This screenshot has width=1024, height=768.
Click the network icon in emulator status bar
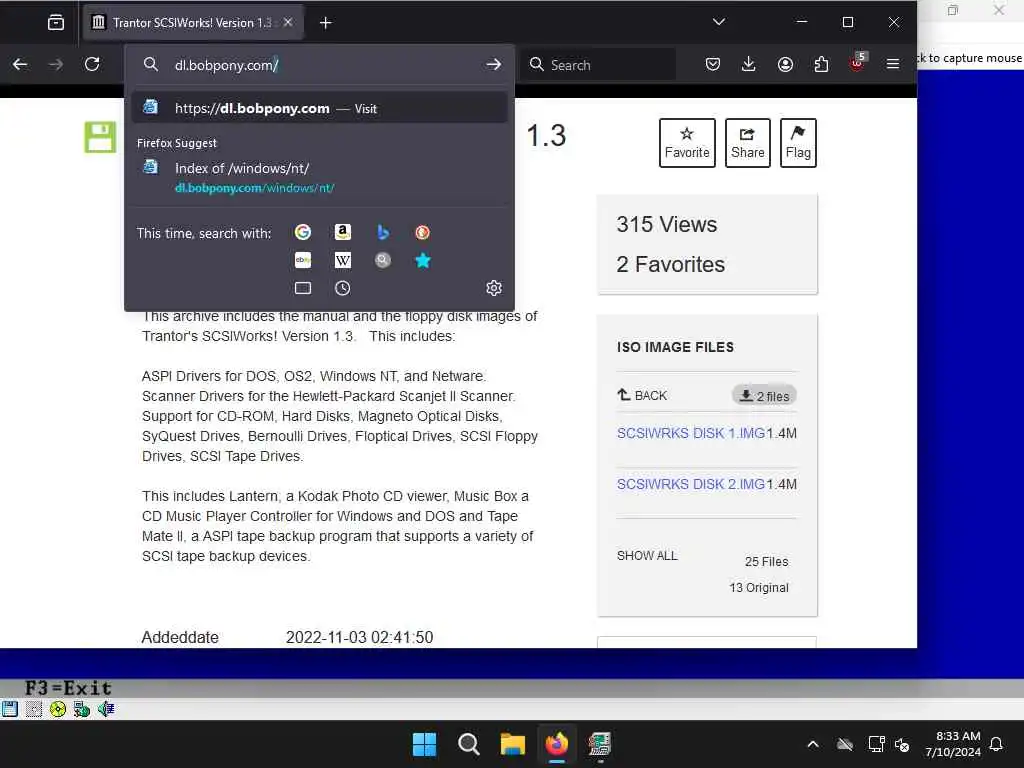click(x=82, y=709)
